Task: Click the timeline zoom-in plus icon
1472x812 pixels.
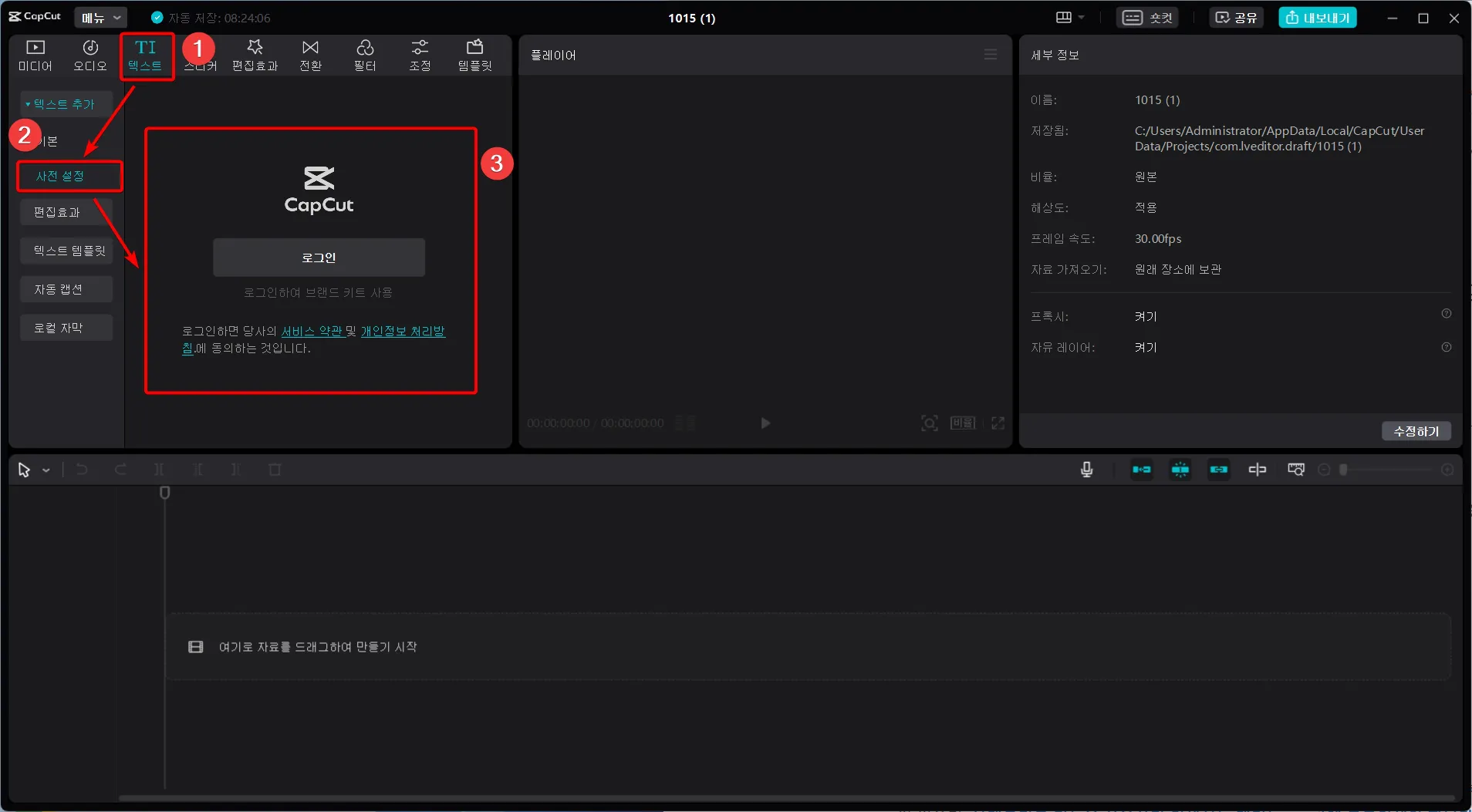Action: (1447, 470)
